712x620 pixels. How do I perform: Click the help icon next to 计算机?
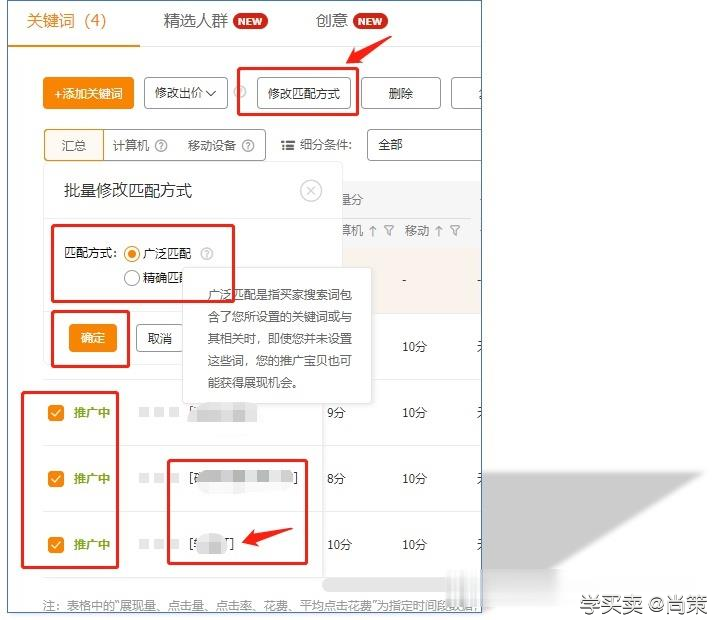coord(161,146)
